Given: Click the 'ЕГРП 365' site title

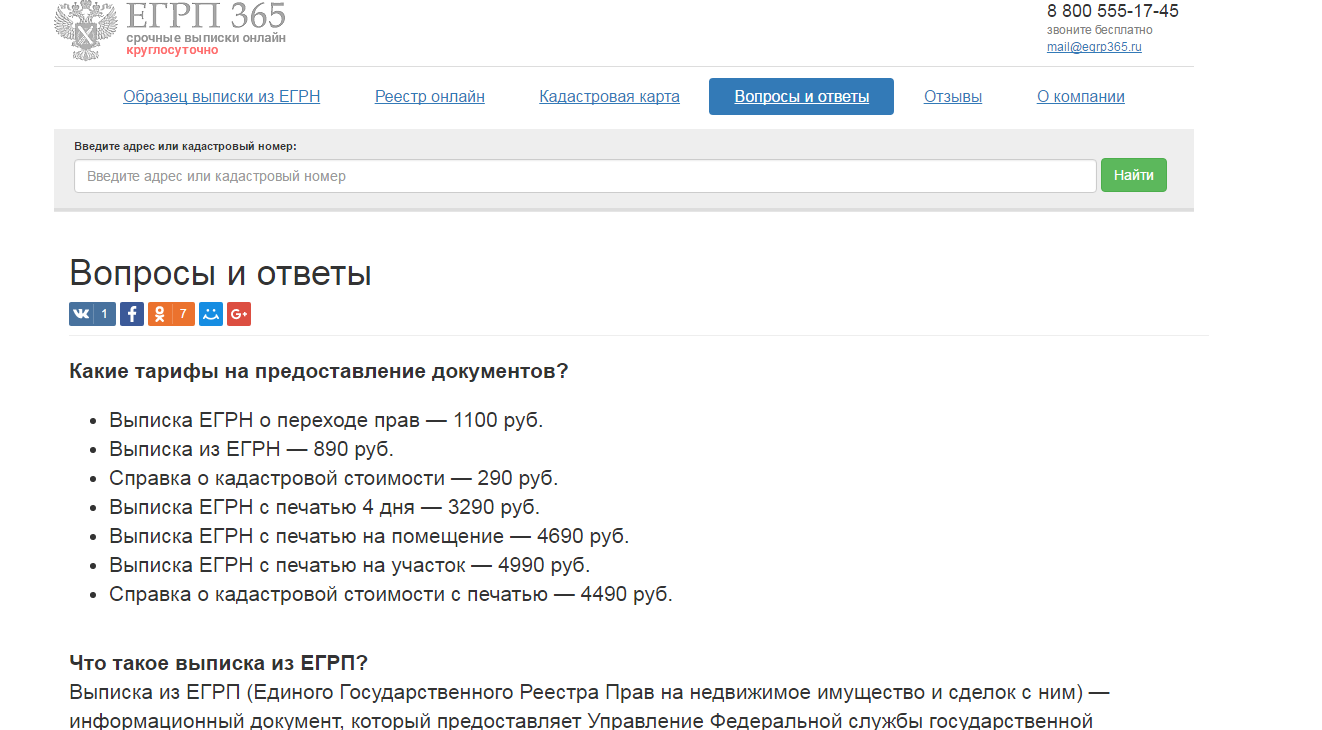Looking at the screenshot, I should pos(206,16).
